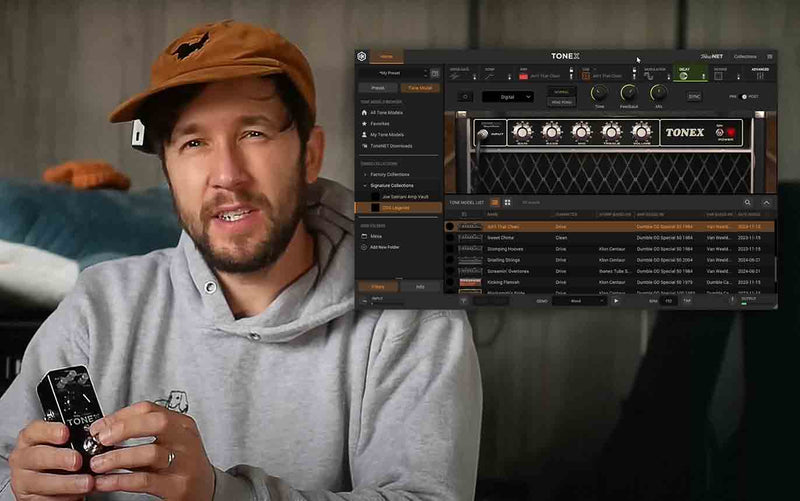The height and width of the screenshot is (501, 800).
Task: Collapse the Tone Model list with chevron
Action: pyautogui.click(x=766, y=203)
